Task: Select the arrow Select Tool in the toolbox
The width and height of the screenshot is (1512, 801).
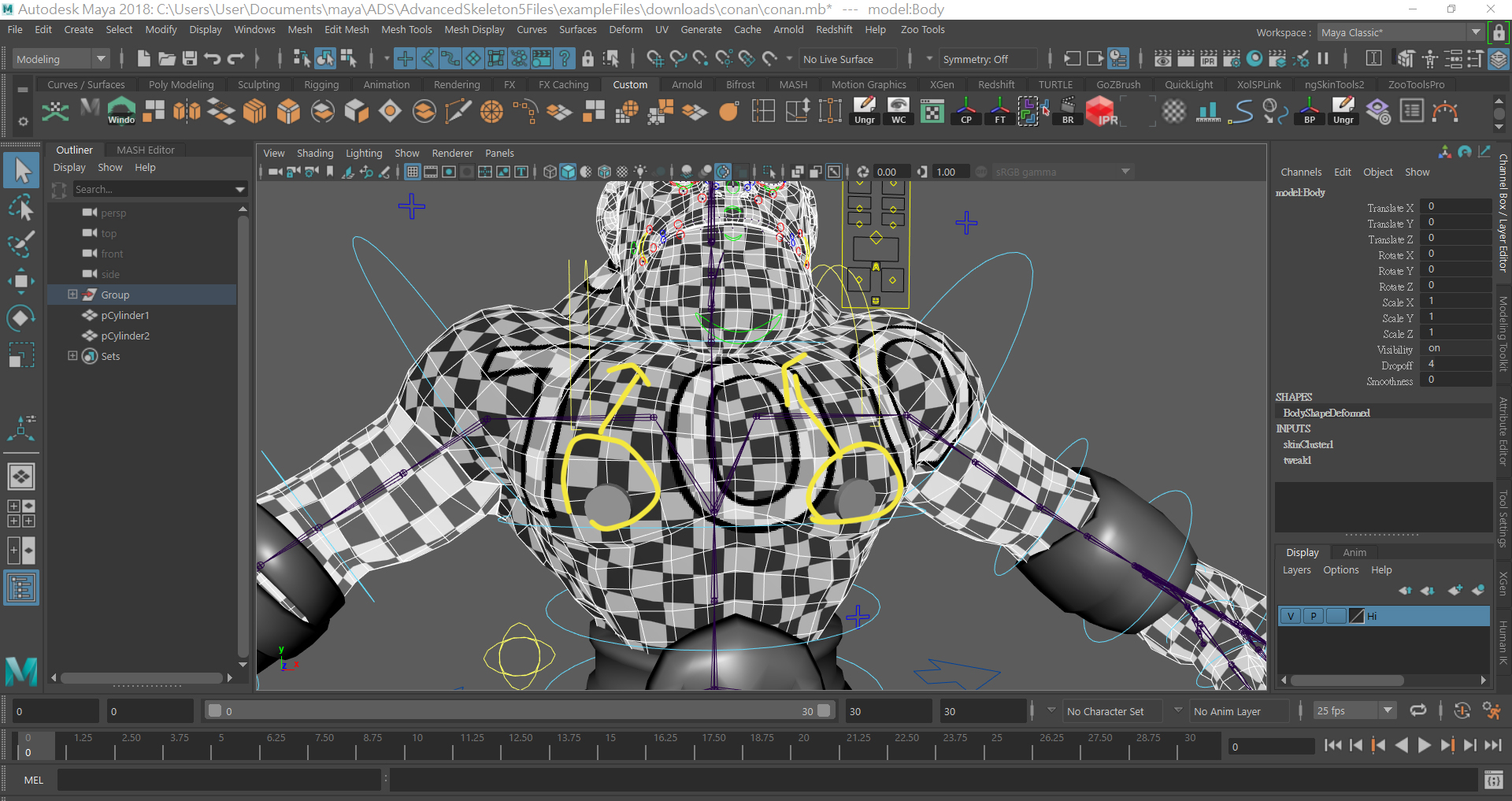Action: tap(21, 169)
